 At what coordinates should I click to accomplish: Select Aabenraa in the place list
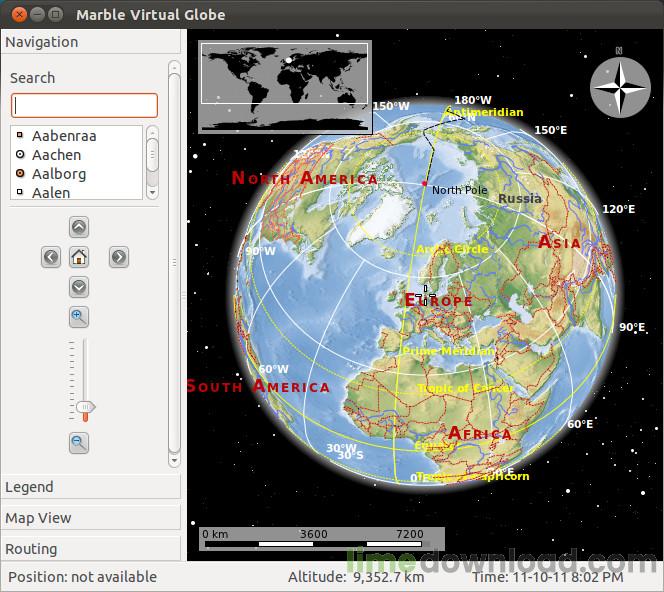64,135
